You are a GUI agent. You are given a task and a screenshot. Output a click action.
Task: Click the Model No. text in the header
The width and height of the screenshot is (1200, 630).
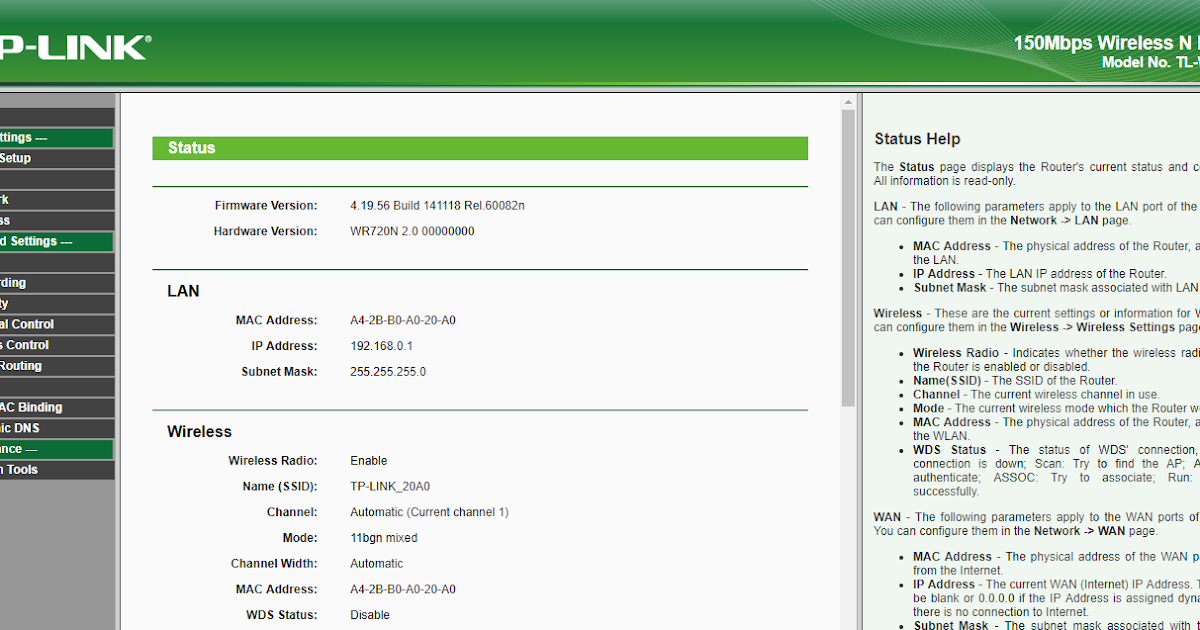(x=1150, y=62)
